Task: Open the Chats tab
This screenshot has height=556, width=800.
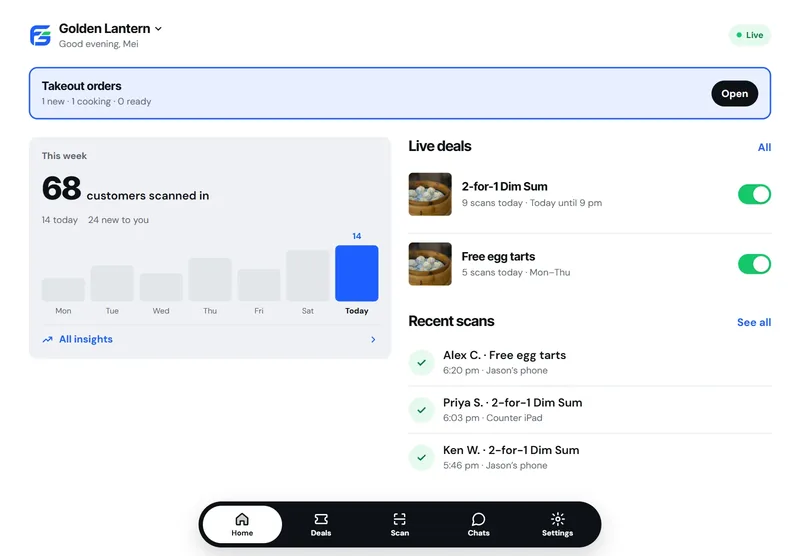Action: 479,524
